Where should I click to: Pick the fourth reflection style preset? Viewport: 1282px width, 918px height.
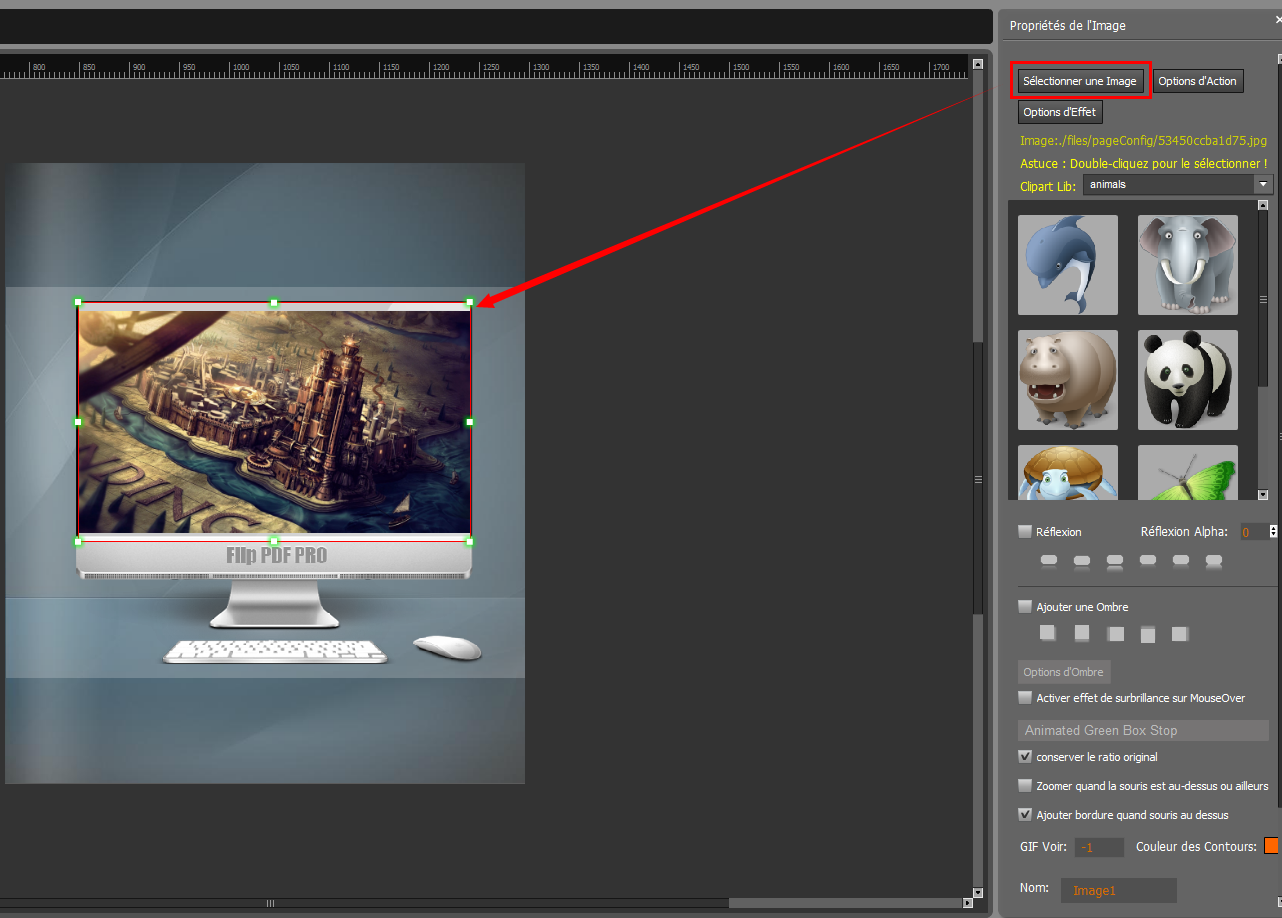(x=1148, y=562)
